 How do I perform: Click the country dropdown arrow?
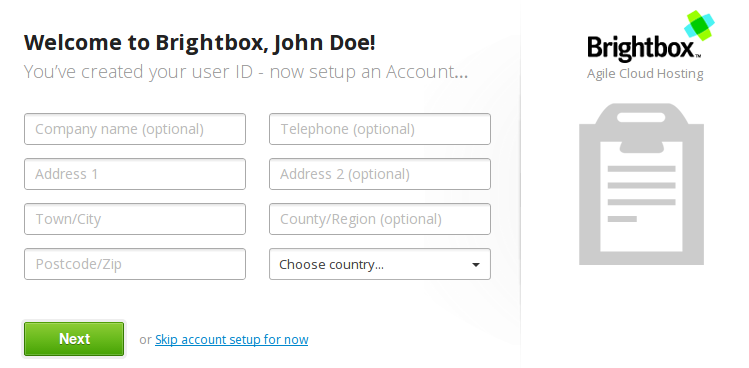point(475,265)
